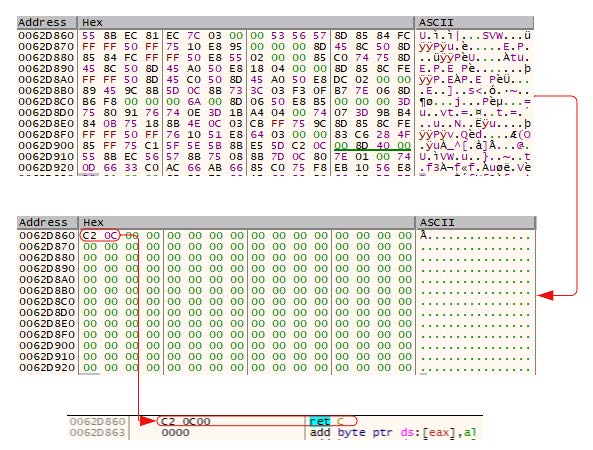
Task: Click byte C1 in upper dump row 0062D900
Action: (152, 146)
